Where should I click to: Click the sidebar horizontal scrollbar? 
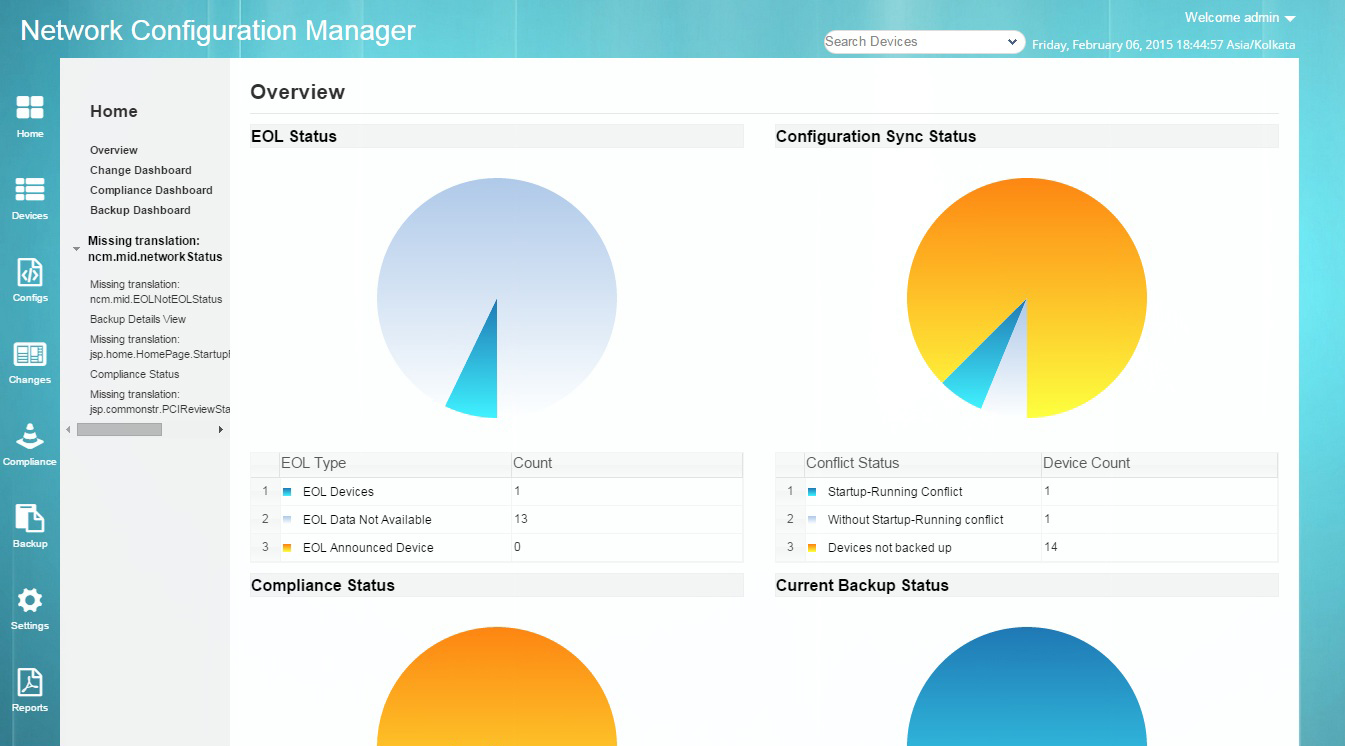click(x=120, y=429)
